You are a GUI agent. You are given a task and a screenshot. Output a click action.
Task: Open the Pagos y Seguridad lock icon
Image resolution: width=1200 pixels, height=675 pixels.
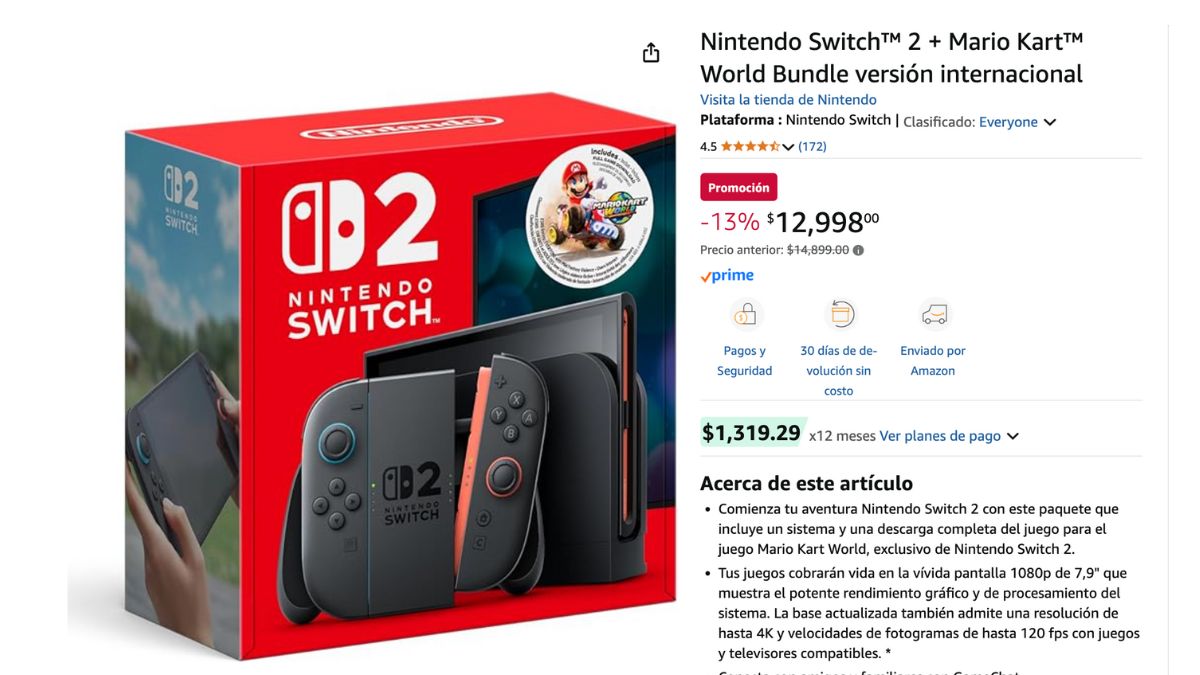coord(744,316)
